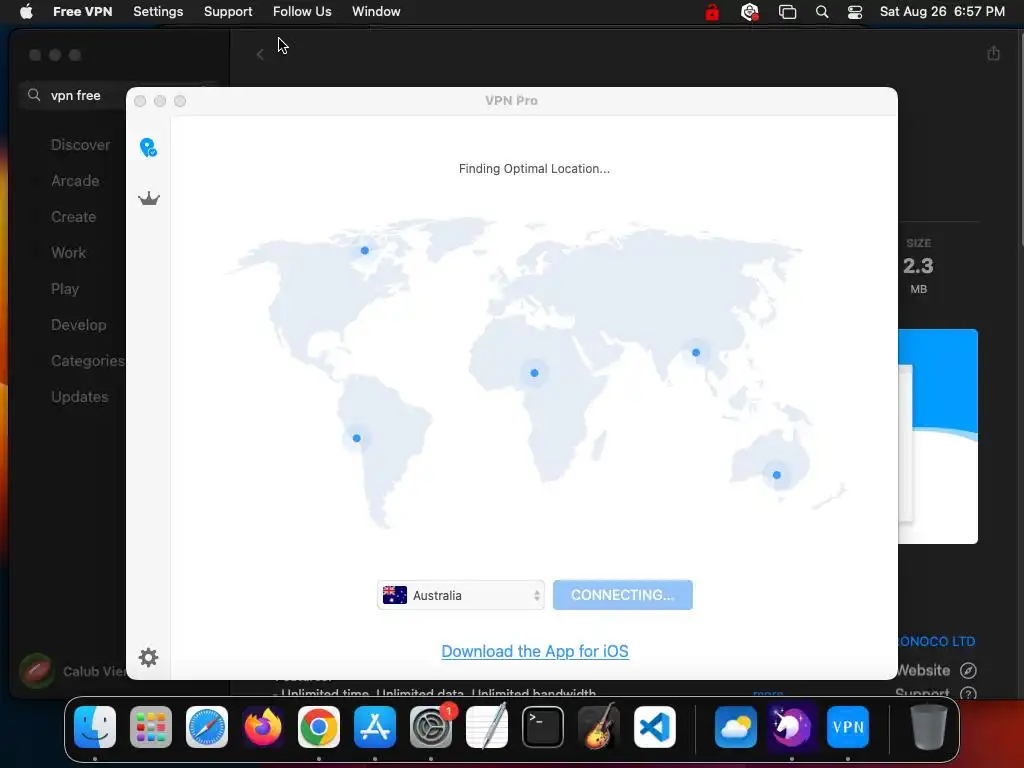Open TextEdit from the Dock

tap(487, 727)
